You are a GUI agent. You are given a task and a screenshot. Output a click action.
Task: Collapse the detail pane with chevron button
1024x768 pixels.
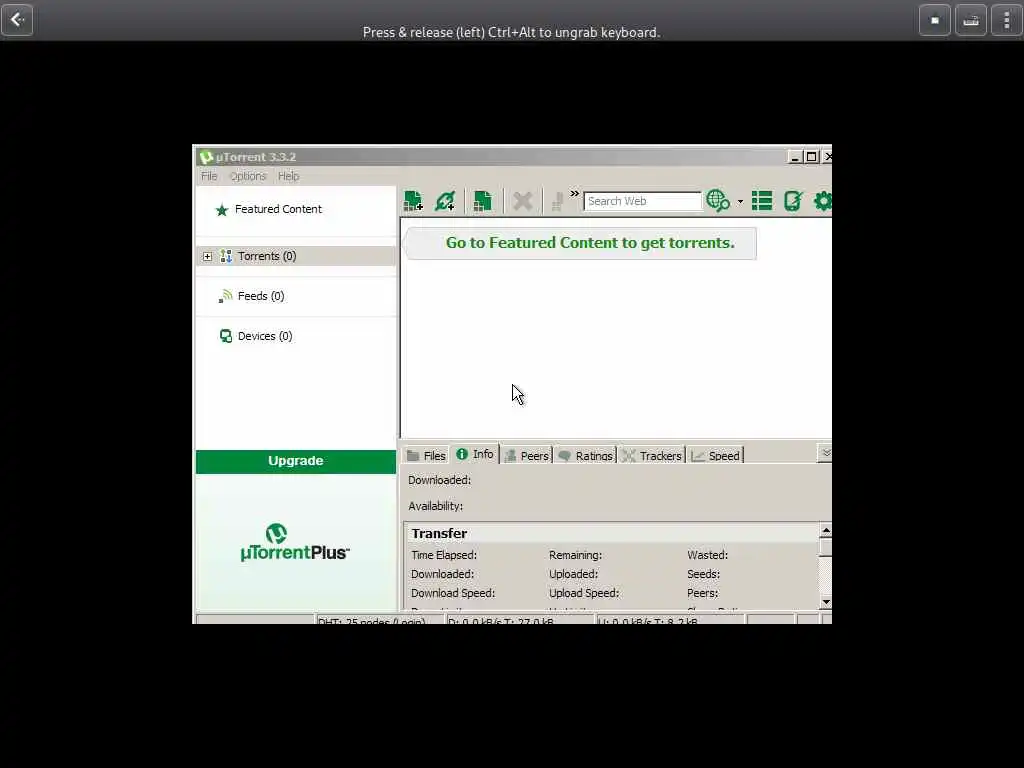[825, 453]
